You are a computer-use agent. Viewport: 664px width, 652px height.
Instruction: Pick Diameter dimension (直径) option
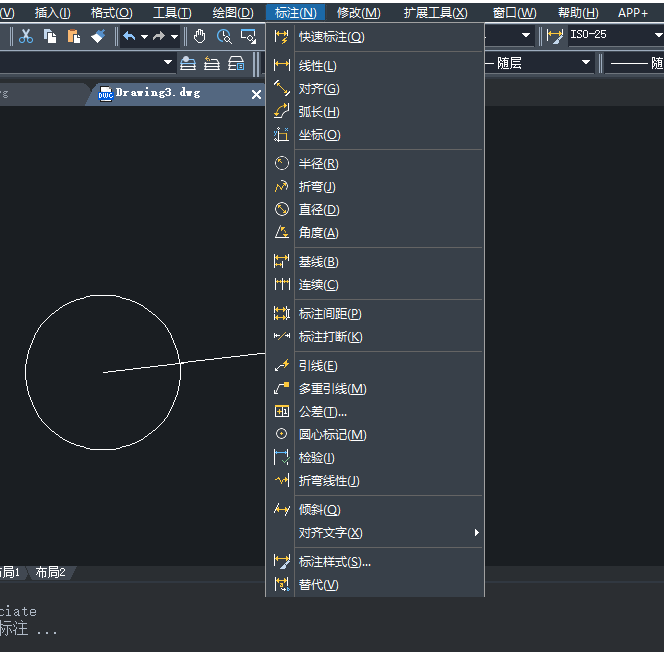(318, 210)
